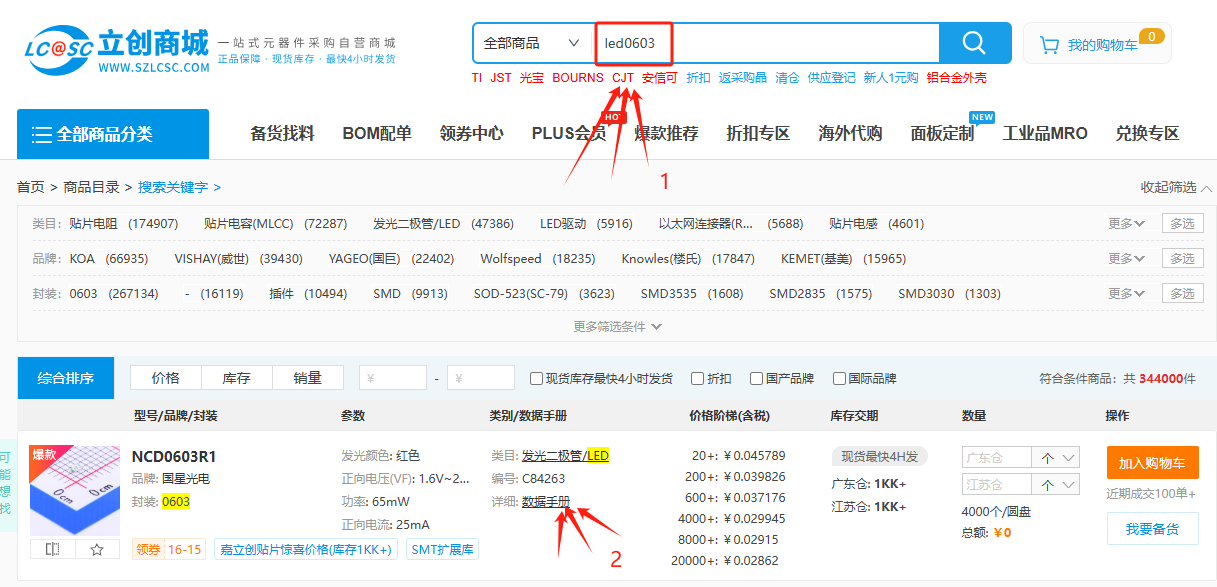Click the cart count badge 0
Image resolution: width=1217 pixels, height=587 pixels.
(x=1151, y=37)
